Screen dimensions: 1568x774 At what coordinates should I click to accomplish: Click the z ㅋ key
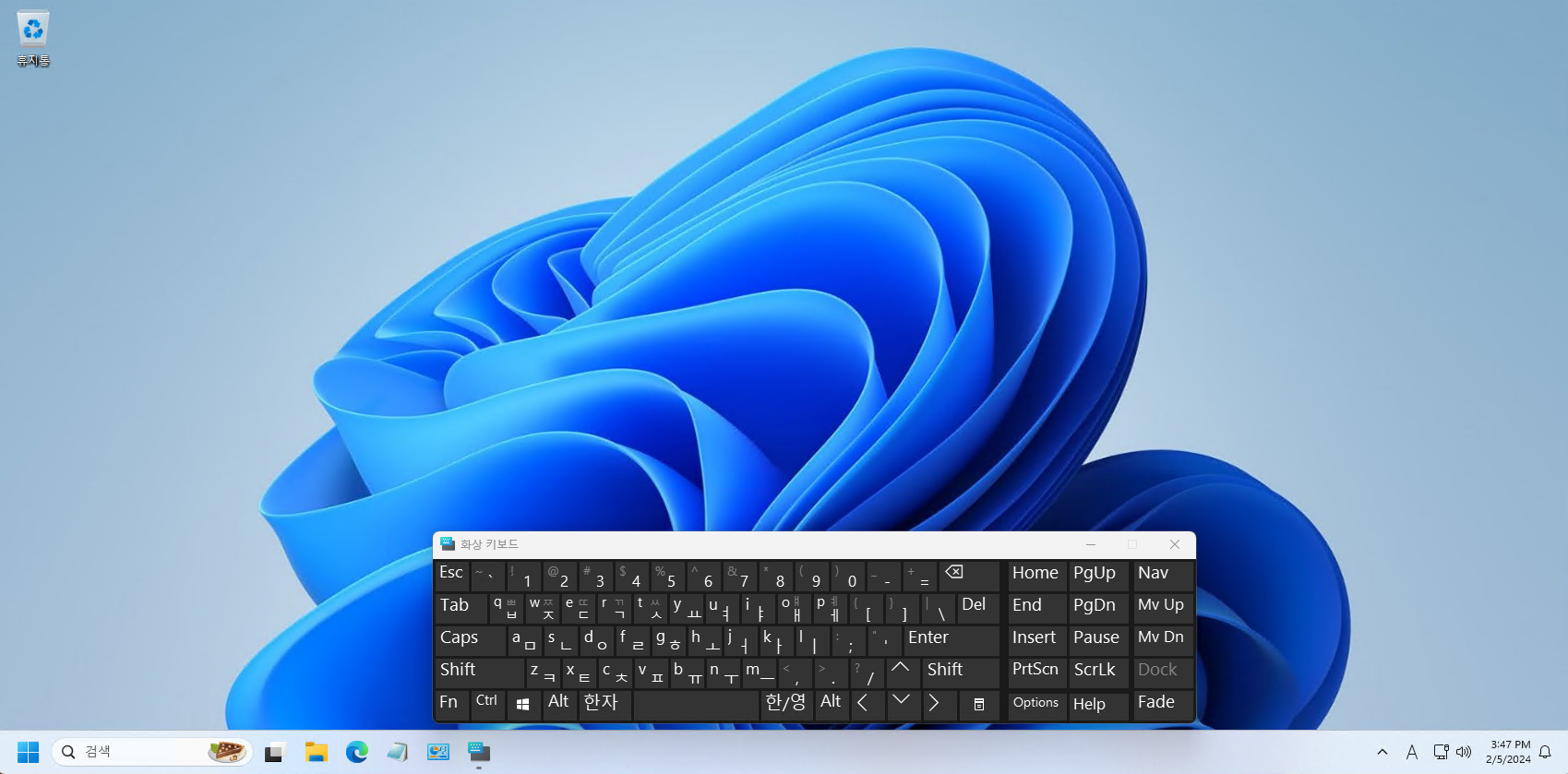click(x=543, y=673)
